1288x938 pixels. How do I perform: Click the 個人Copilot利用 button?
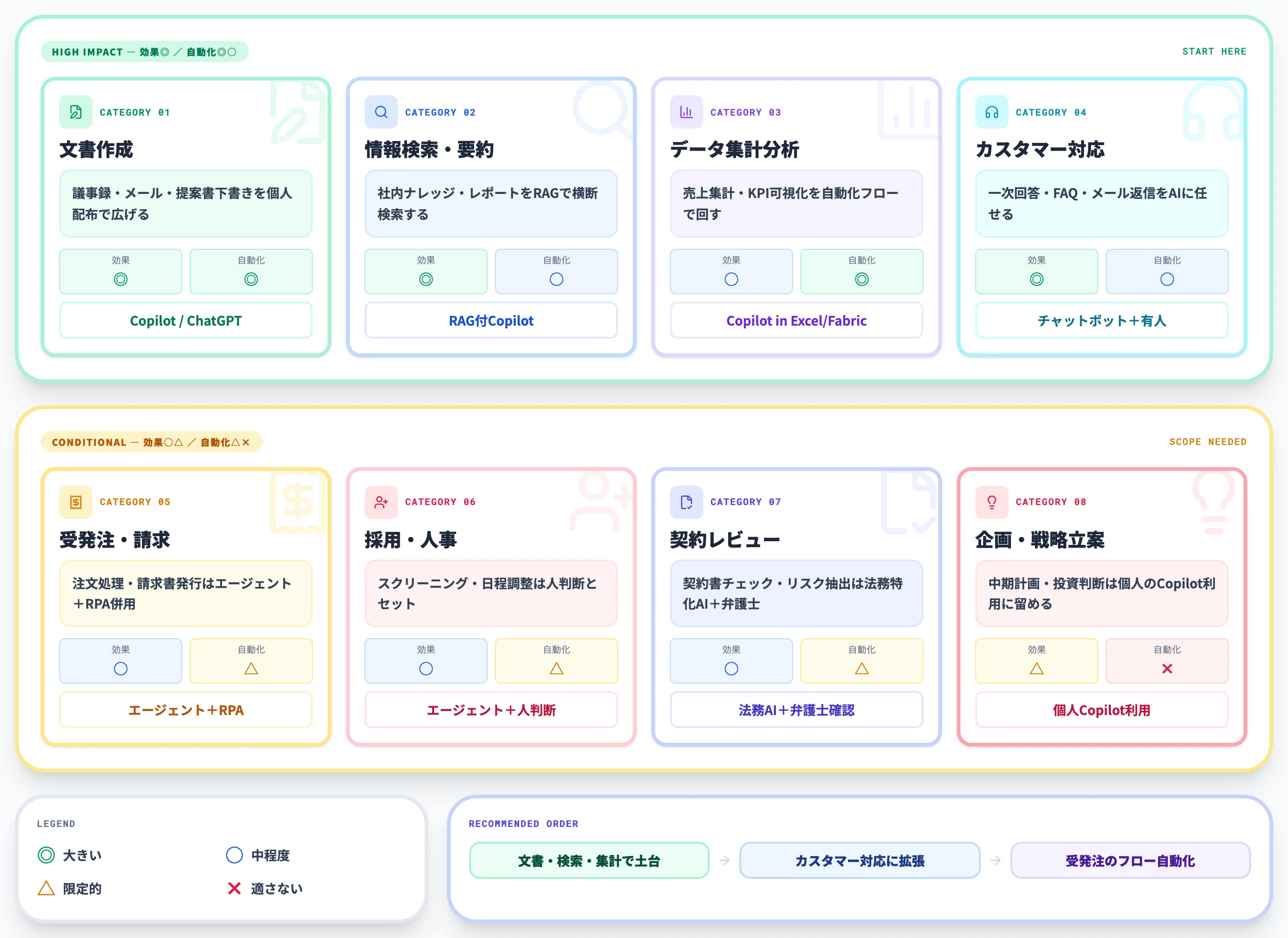point(1102,710)
